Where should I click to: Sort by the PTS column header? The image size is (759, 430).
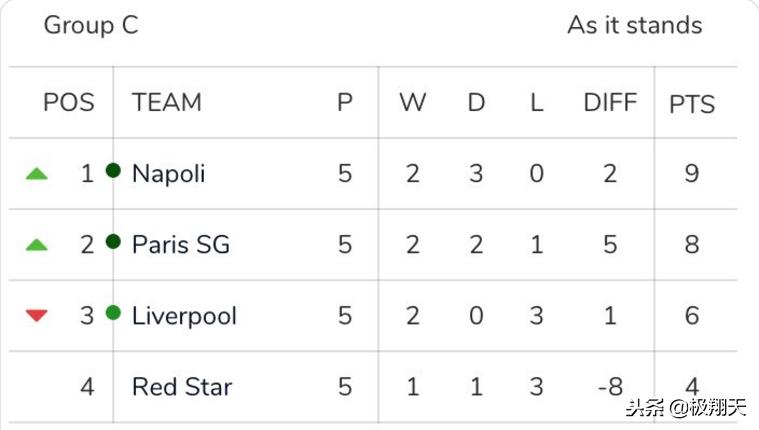point(692,103)
